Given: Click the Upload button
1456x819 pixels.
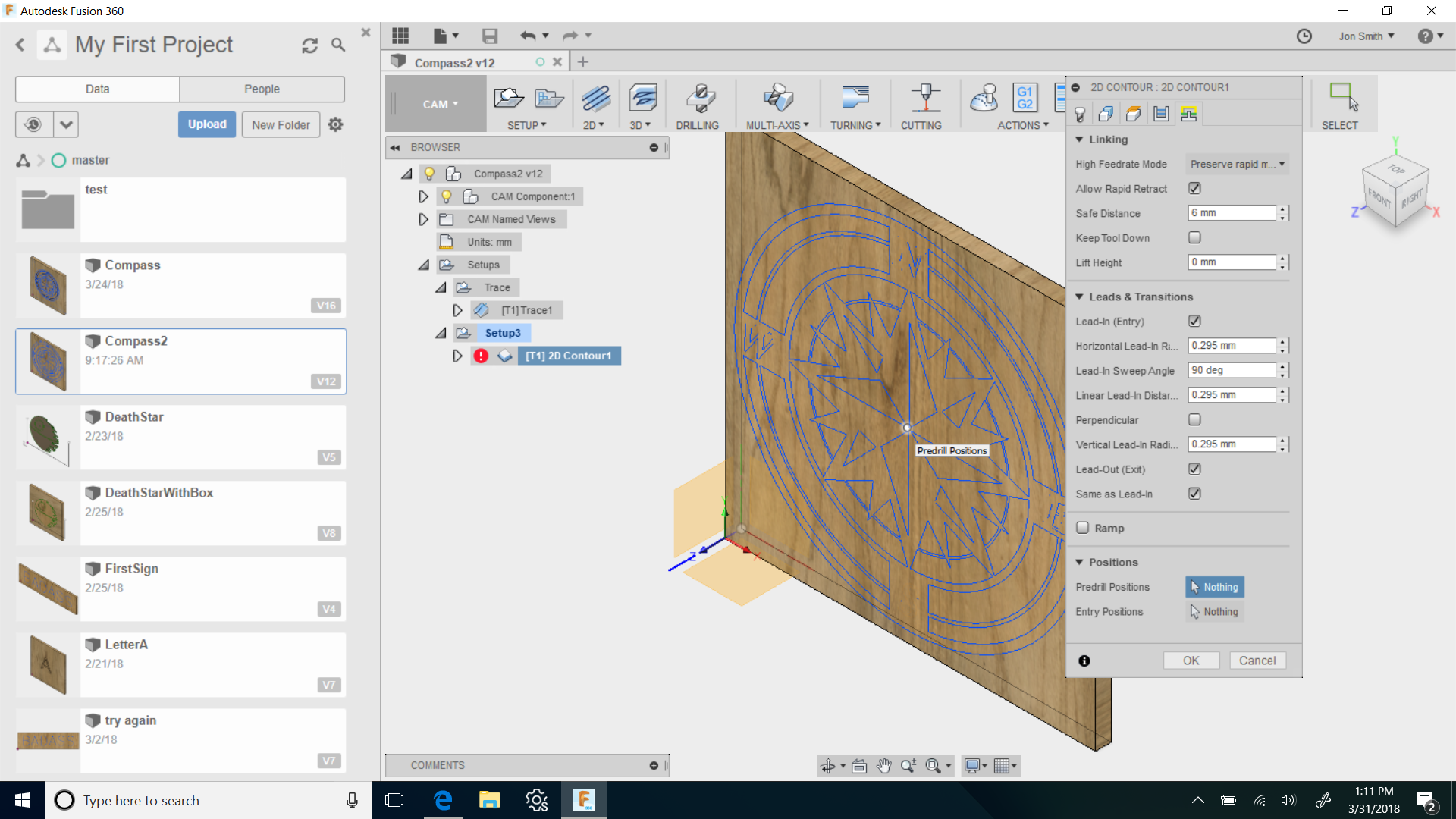Looking at the screenshot, I should point(206,124).
